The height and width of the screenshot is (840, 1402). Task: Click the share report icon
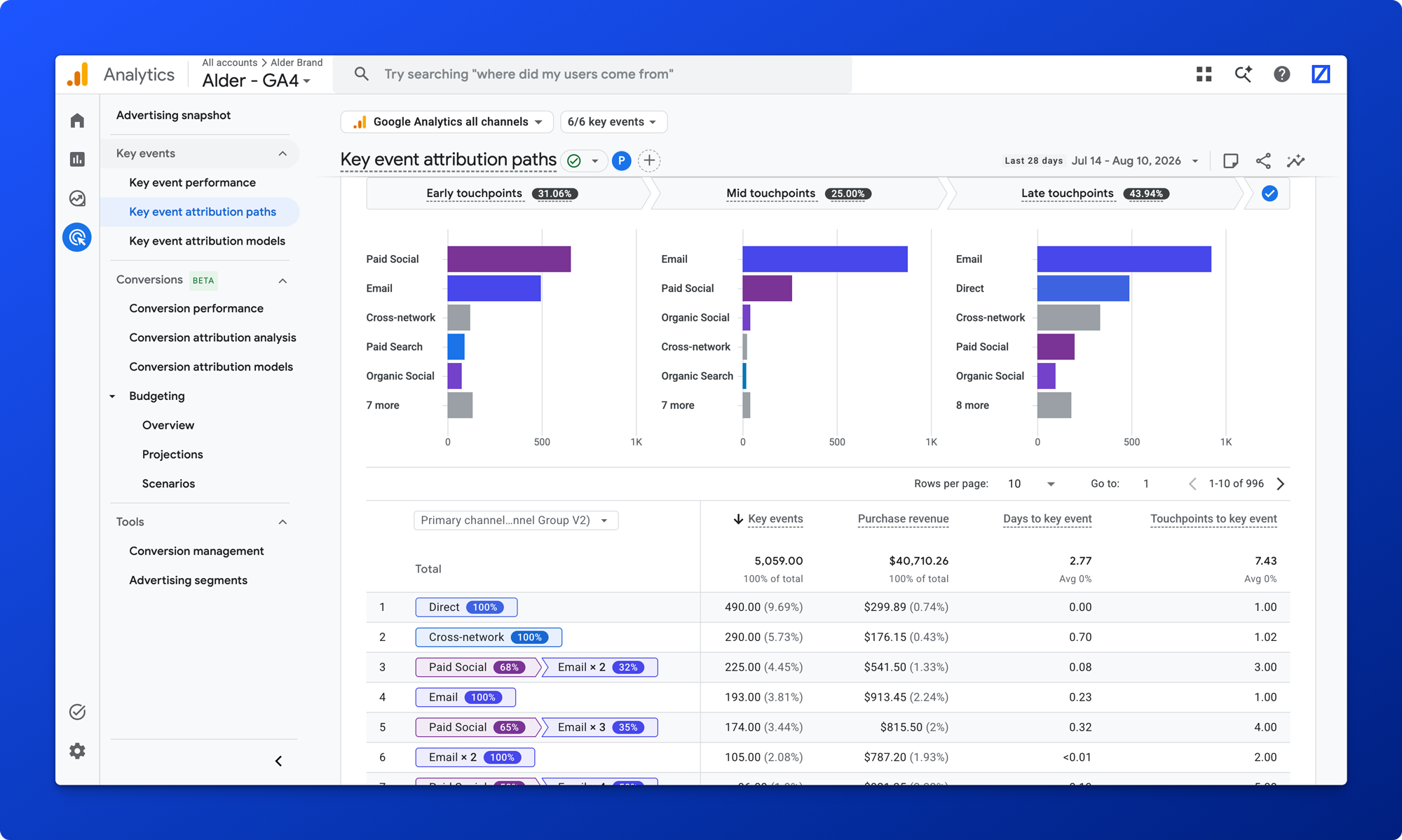1263,161
